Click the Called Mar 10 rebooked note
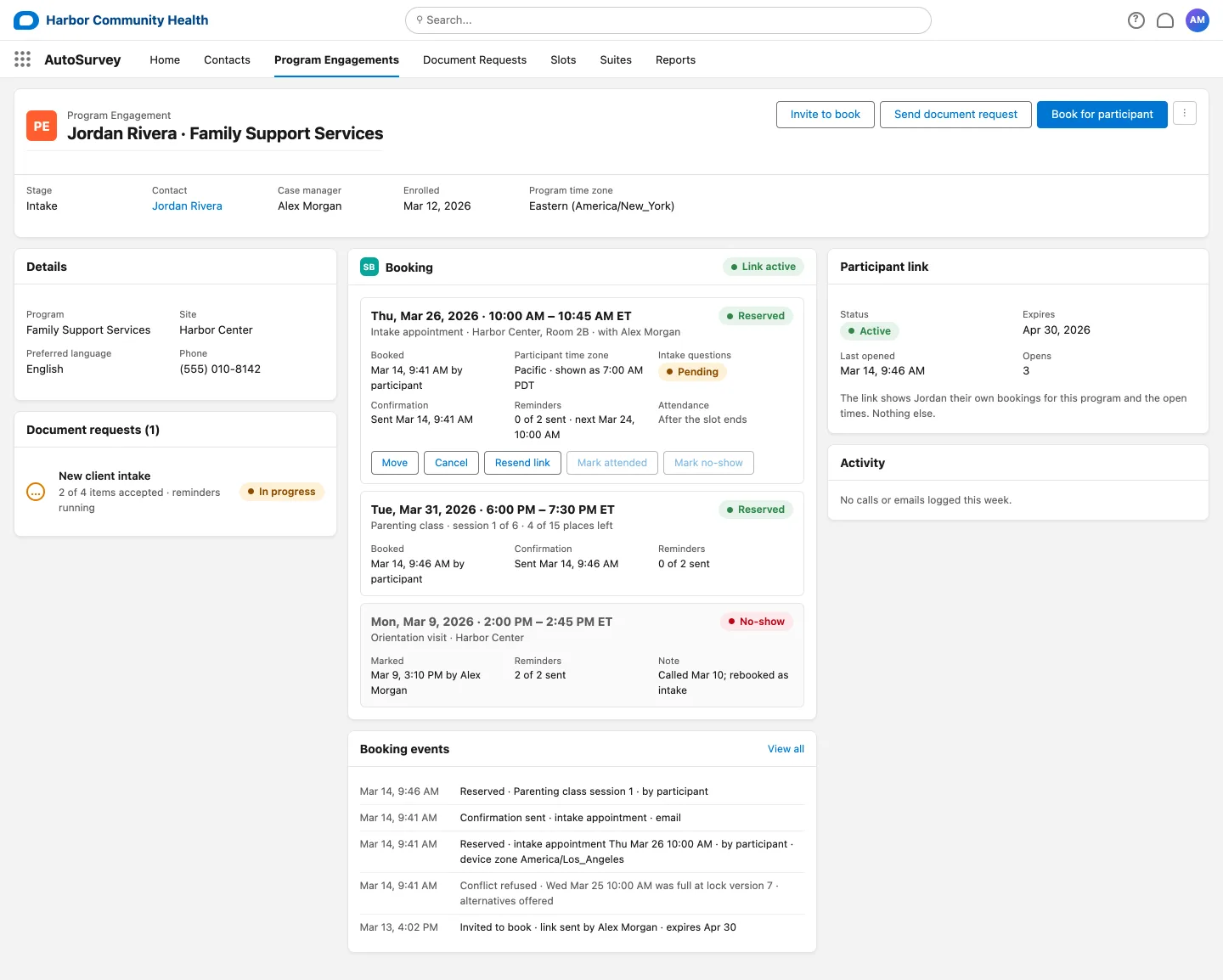The width and height of the screenshot is (1223, 980). 723,683
